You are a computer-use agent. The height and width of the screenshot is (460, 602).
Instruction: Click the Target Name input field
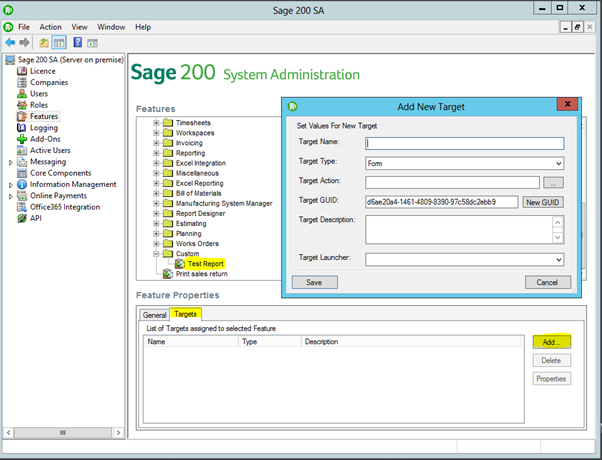465,144
